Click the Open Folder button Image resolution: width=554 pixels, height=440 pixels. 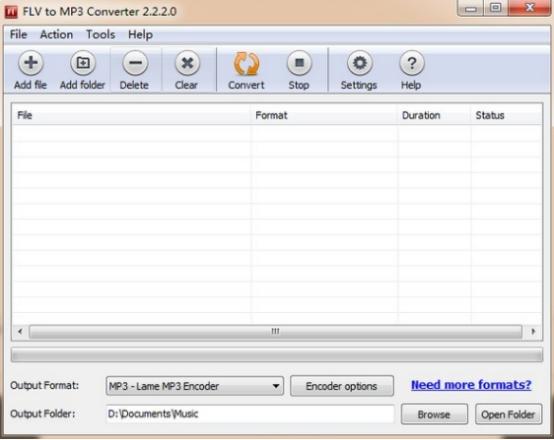point(508,414)
